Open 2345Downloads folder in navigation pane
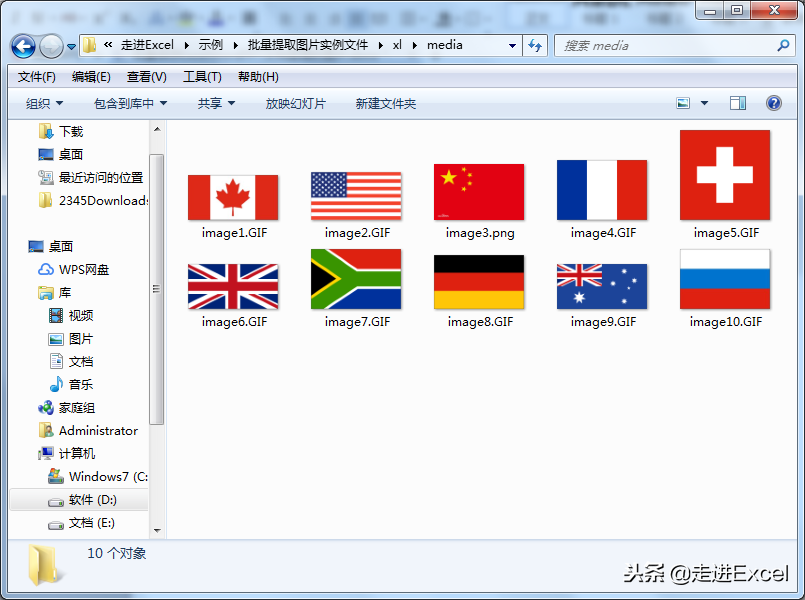This screenshot has width=805, height=600. tap(92, 201)
